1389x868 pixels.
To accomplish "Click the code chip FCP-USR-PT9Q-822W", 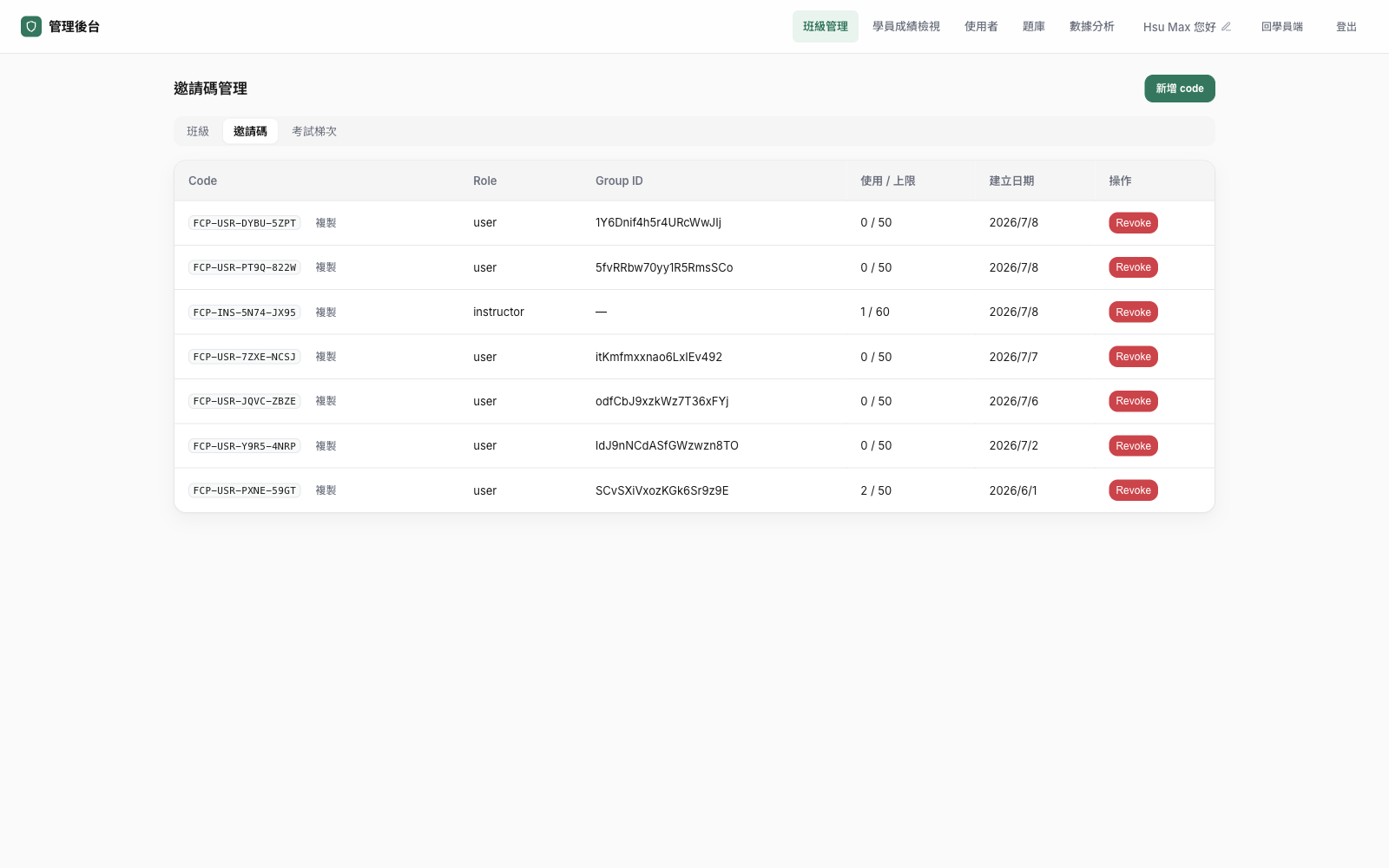I will 245,267.
